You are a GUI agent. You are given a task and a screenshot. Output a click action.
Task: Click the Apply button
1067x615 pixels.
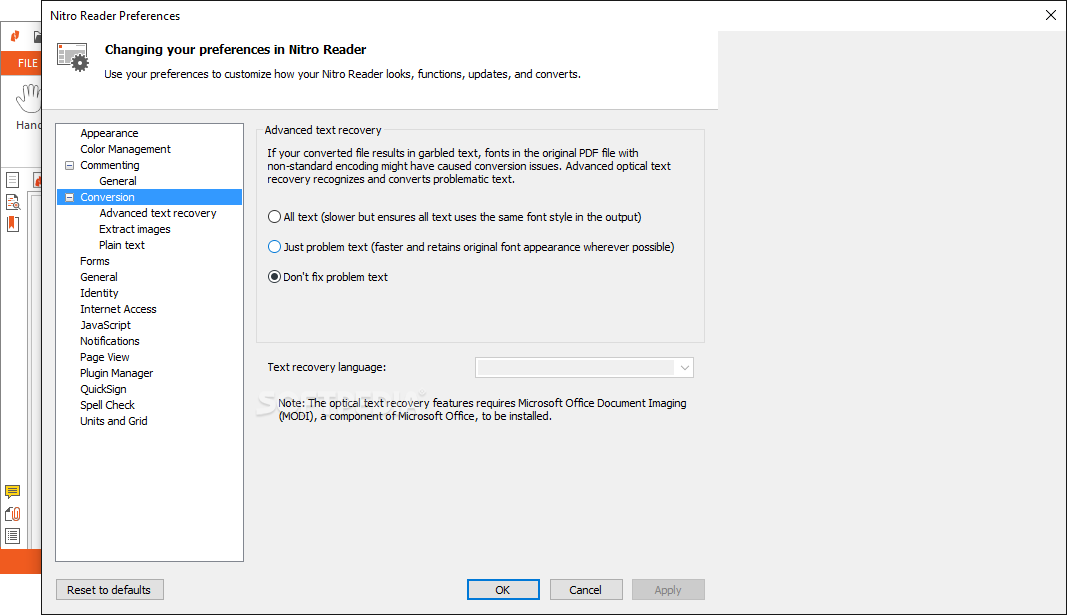point(668,590)
